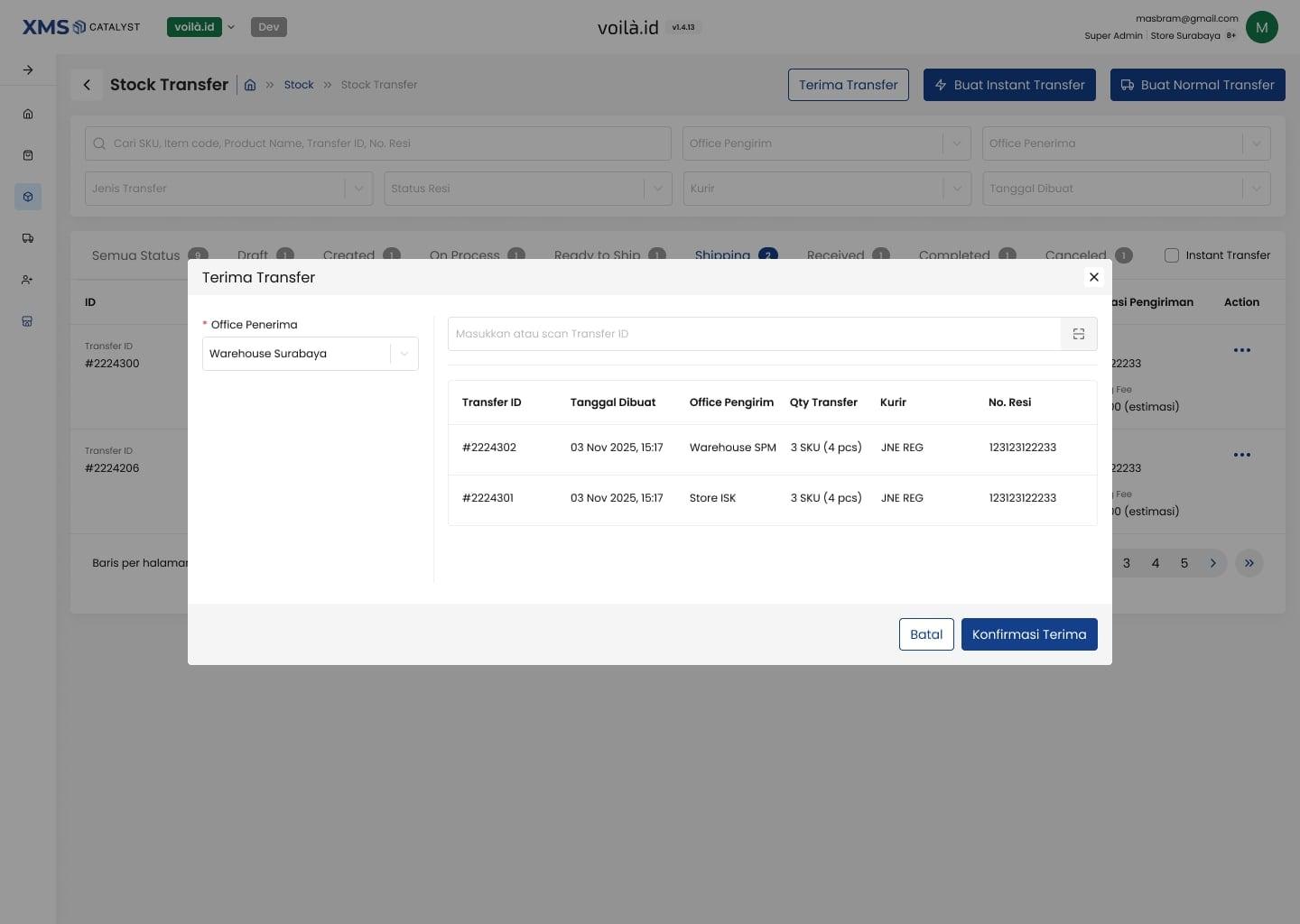
Task: Click the Konfirmasi Terima button
Action: [x=1029, y=634]
